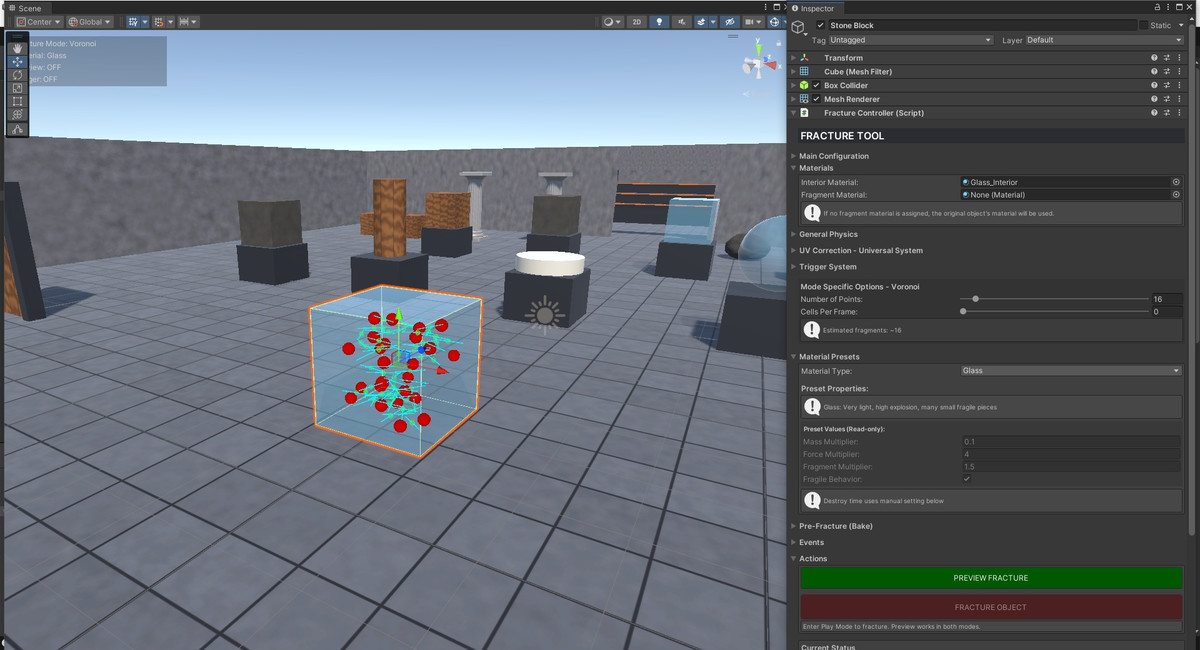The image size is (1200, 650).
Task: Pick Interior Material via object picker circle
Action: click(x=1176, y=182)
